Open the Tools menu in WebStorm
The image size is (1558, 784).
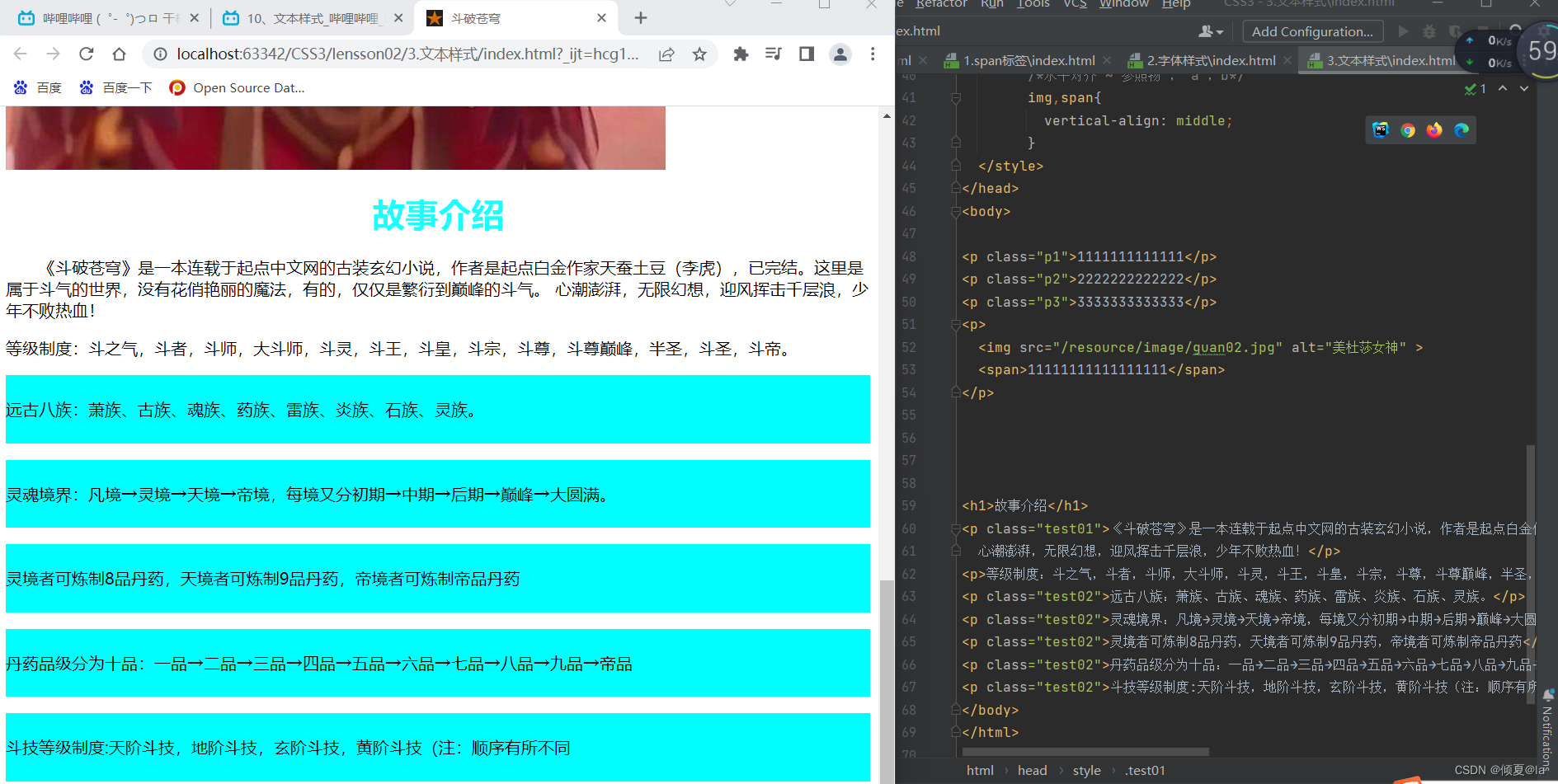1033,4
